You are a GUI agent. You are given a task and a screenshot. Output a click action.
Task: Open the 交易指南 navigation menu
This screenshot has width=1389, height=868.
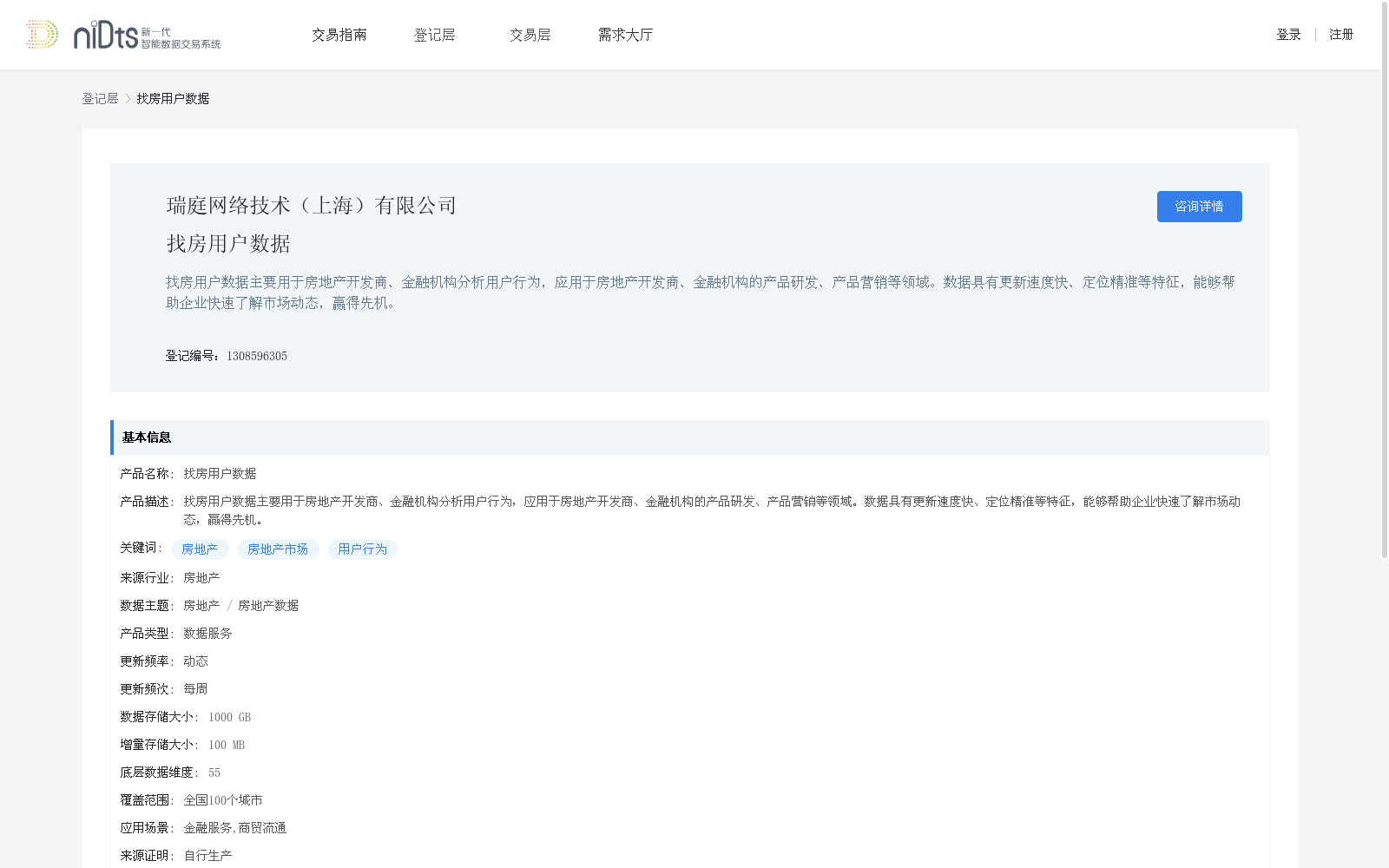coord(339,34)
